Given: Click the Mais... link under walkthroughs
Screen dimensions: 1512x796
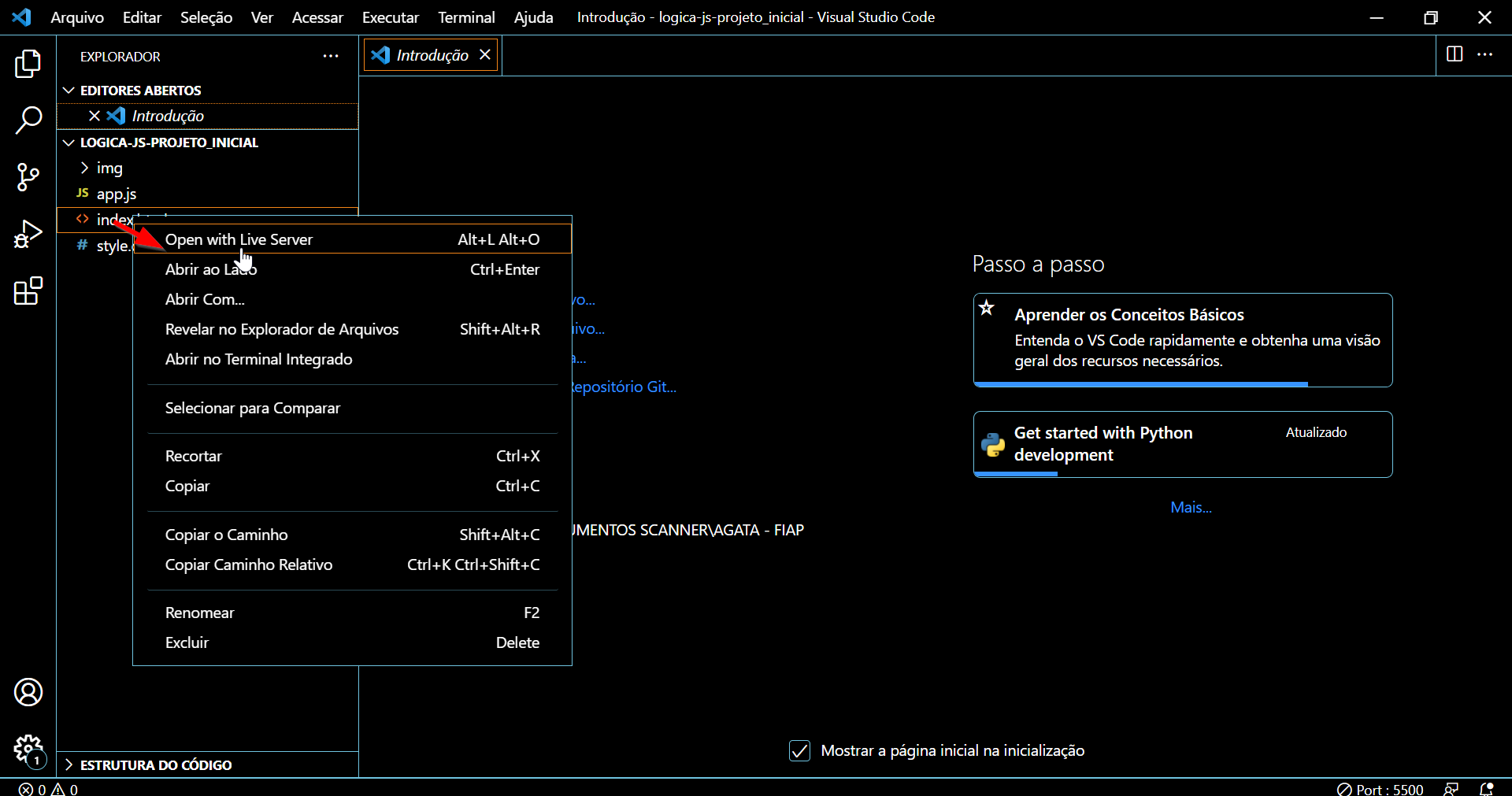Looking at the screenshot, I should point(1191,508).
